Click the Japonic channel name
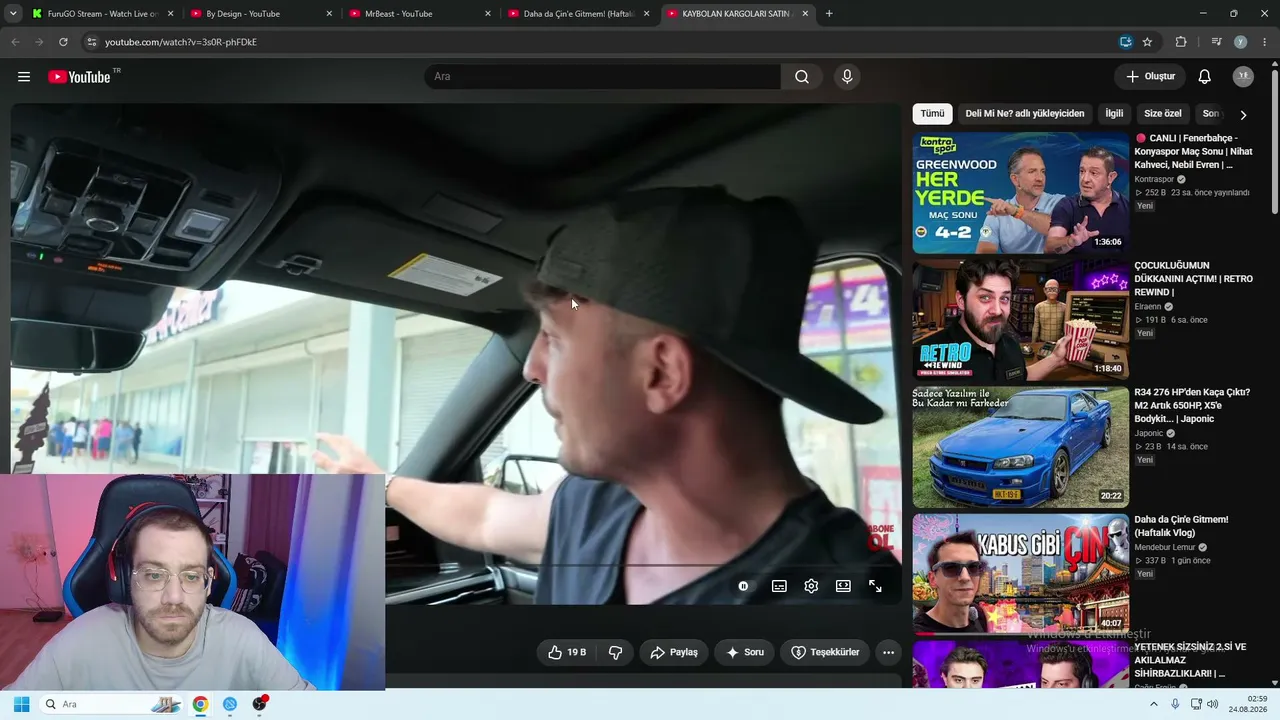This screenshot has height=720, width=1280. (x=1149, y=433)
